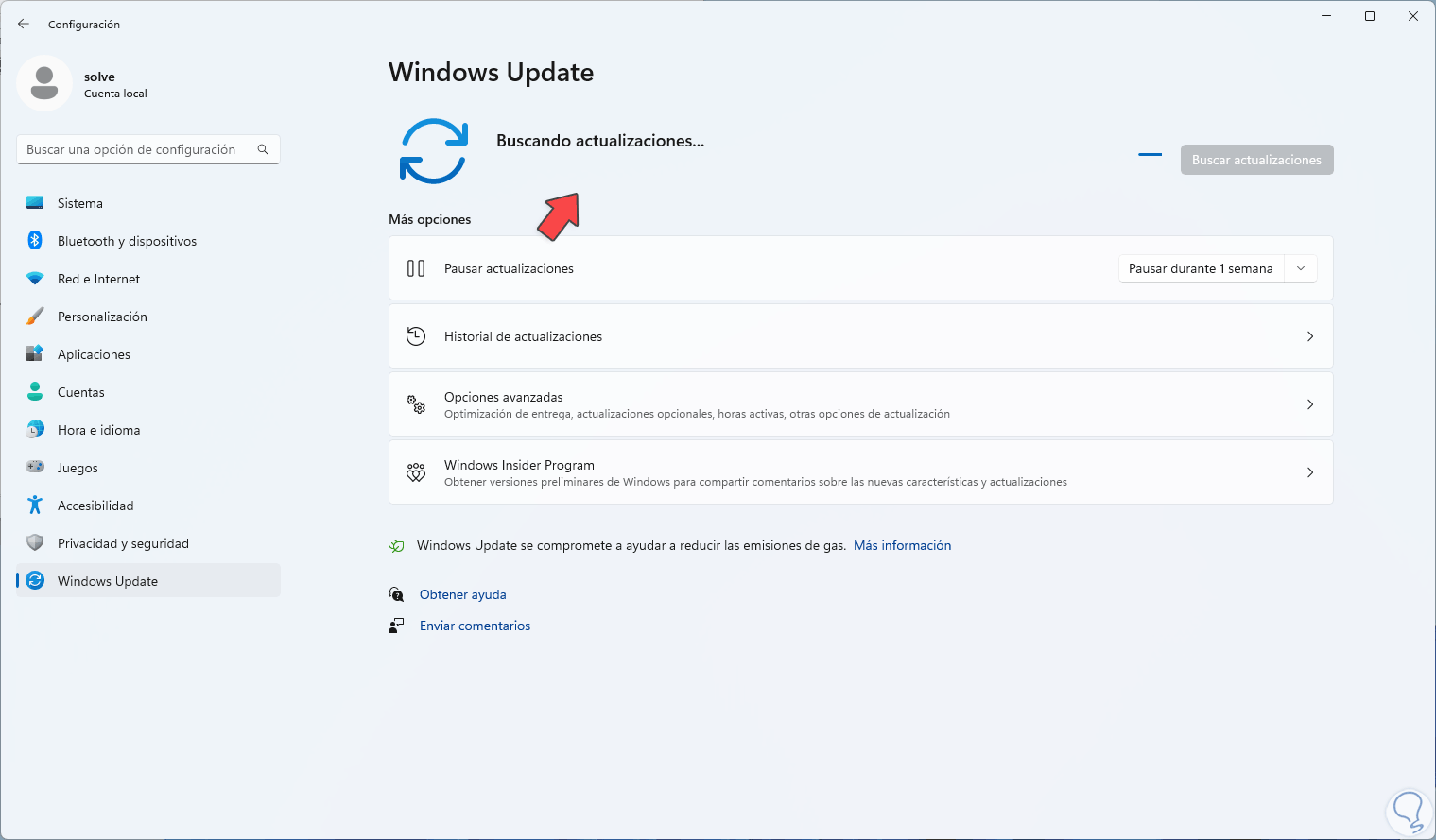Close the Configuración window

coord(1413,16)
